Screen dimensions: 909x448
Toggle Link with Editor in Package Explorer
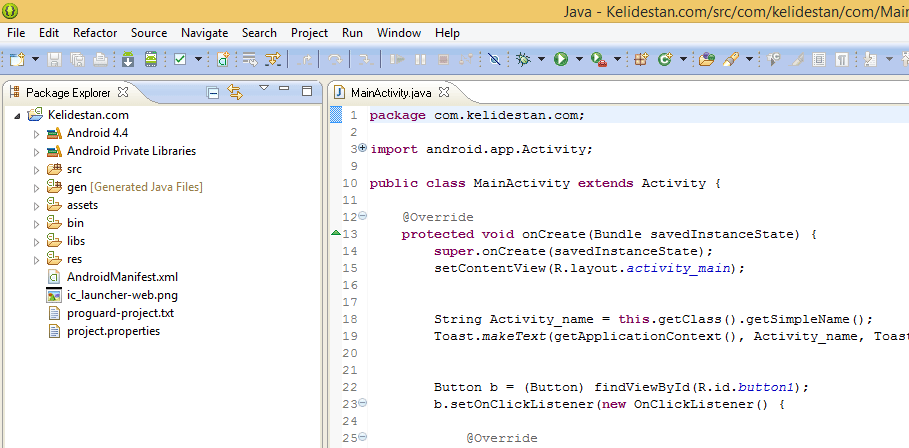point(235,92)
